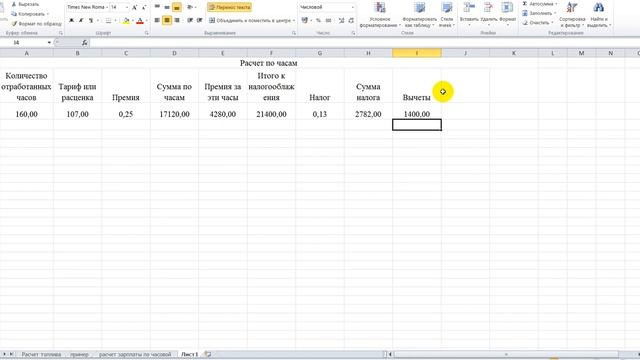The width and height of the screenshot is (640, 360).
Task: Open the Clear (Очистить) menu
Action: [x=538, y=23]
